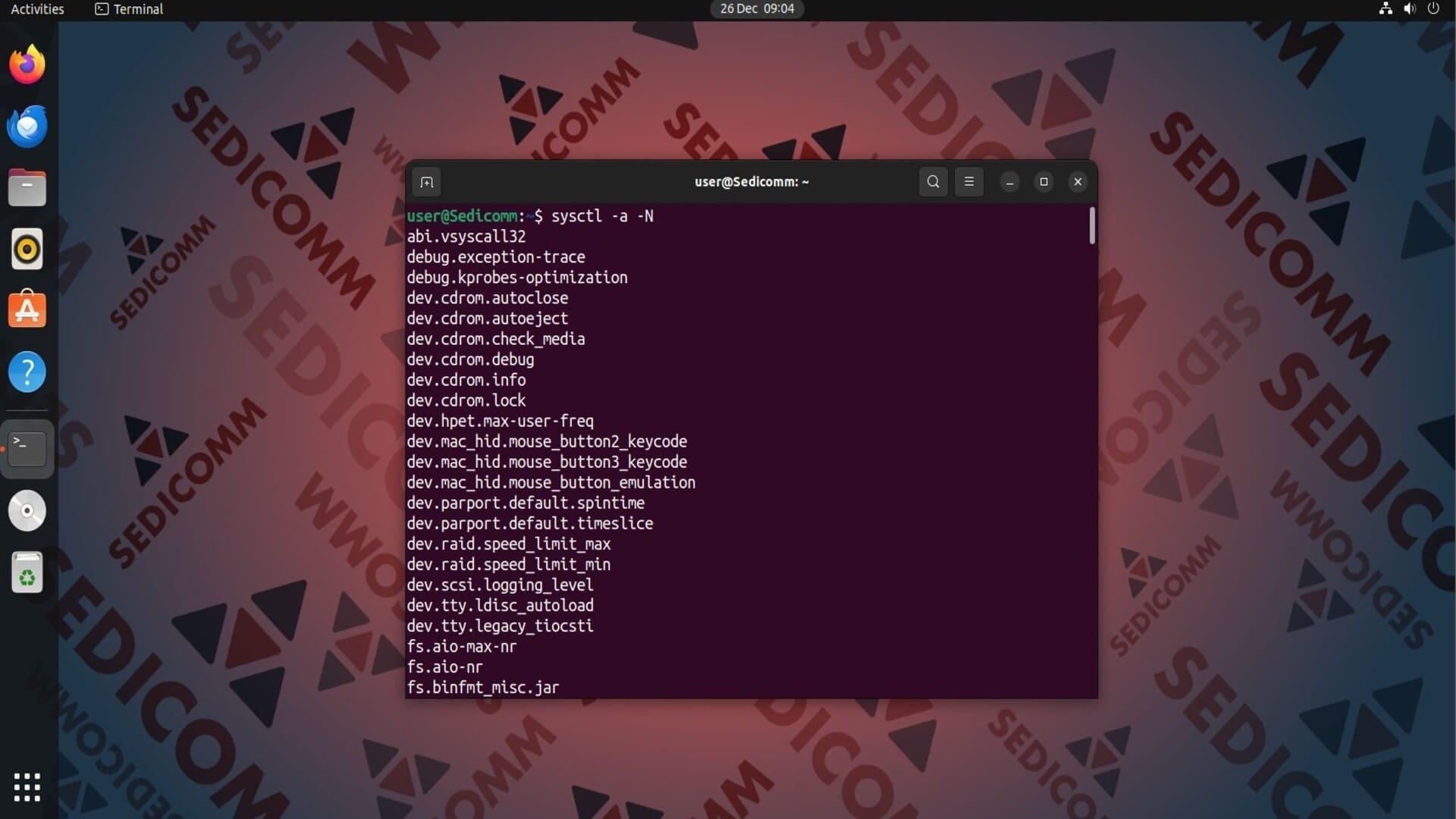Click the terminal search icon
Viewport: 1456px width, 819px height.
tap(933, 182)
